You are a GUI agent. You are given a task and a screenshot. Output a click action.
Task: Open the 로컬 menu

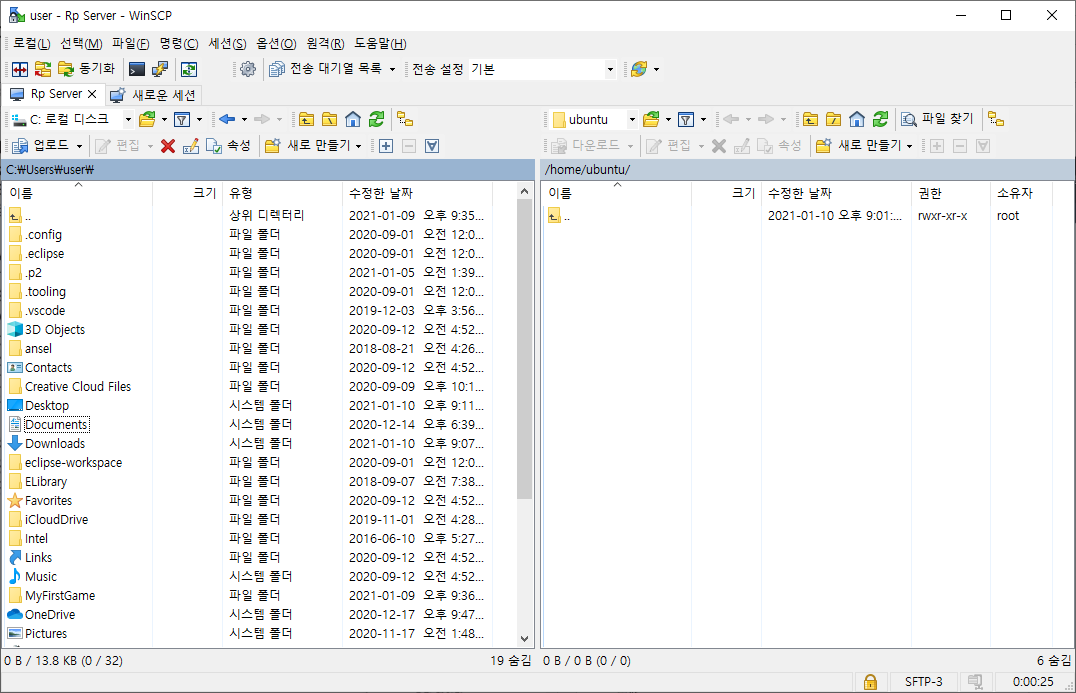point(32,44)
